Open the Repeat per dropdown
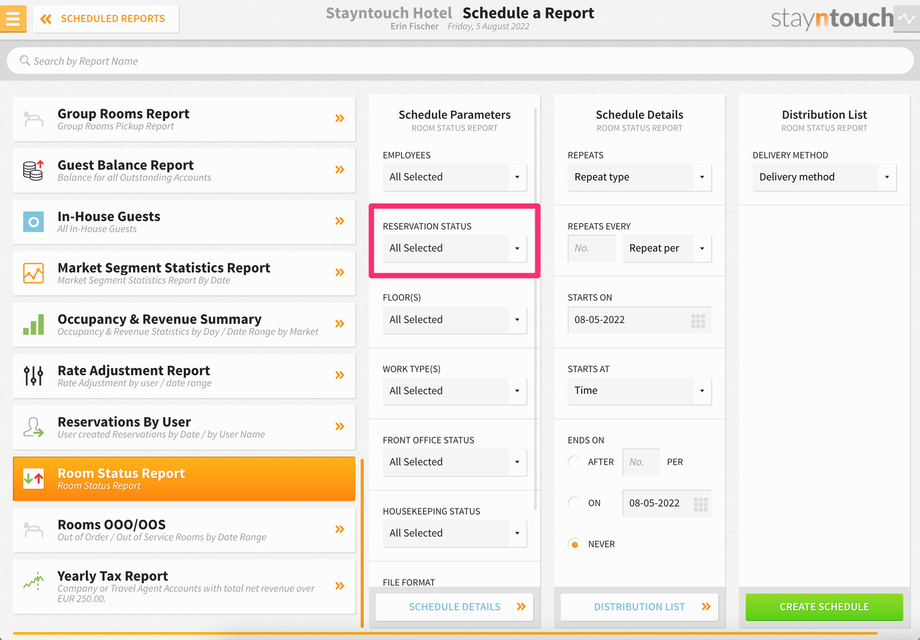920x640 pixels. (x=667, y=249)
